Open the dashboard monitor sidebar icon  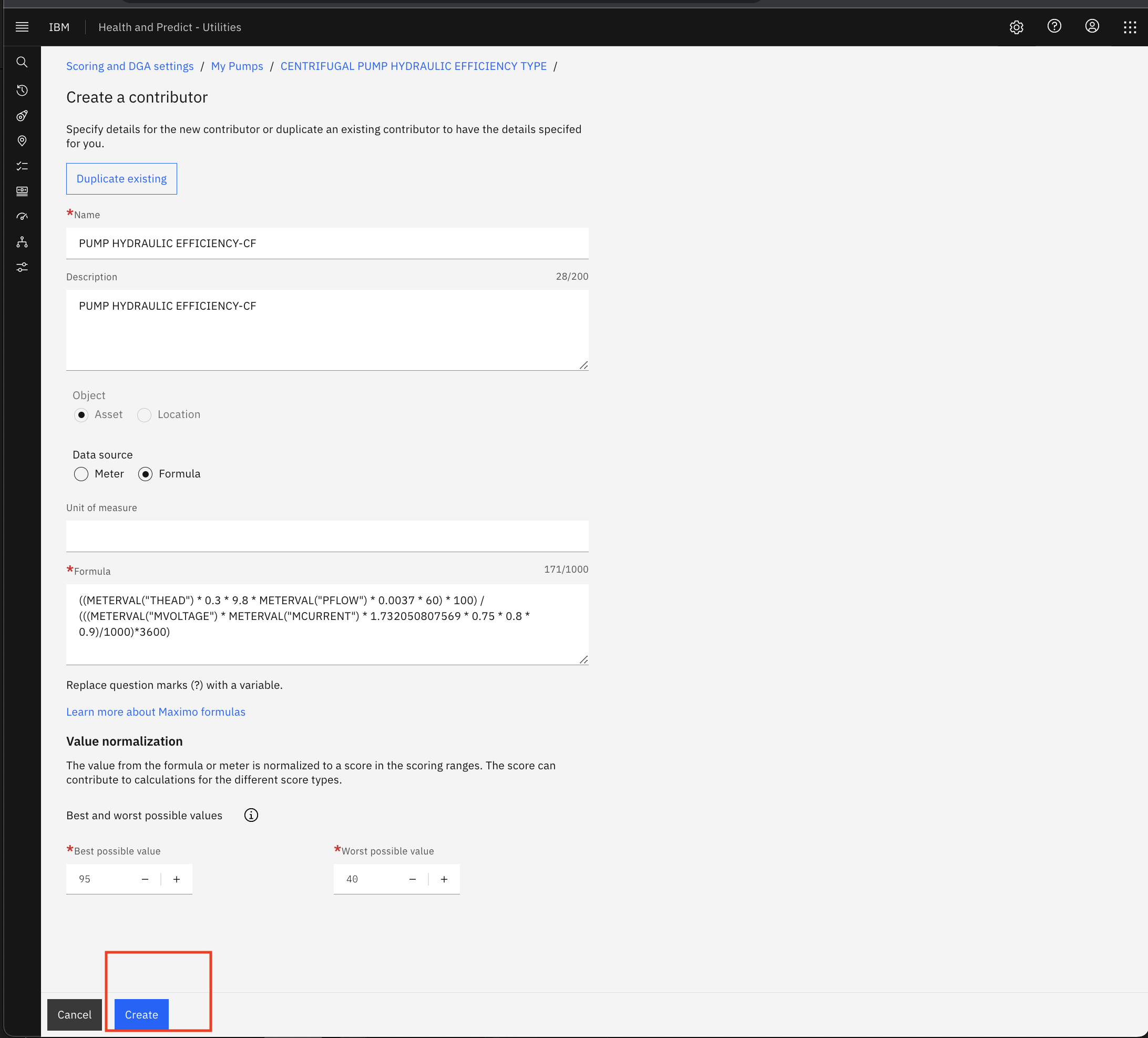22,191
